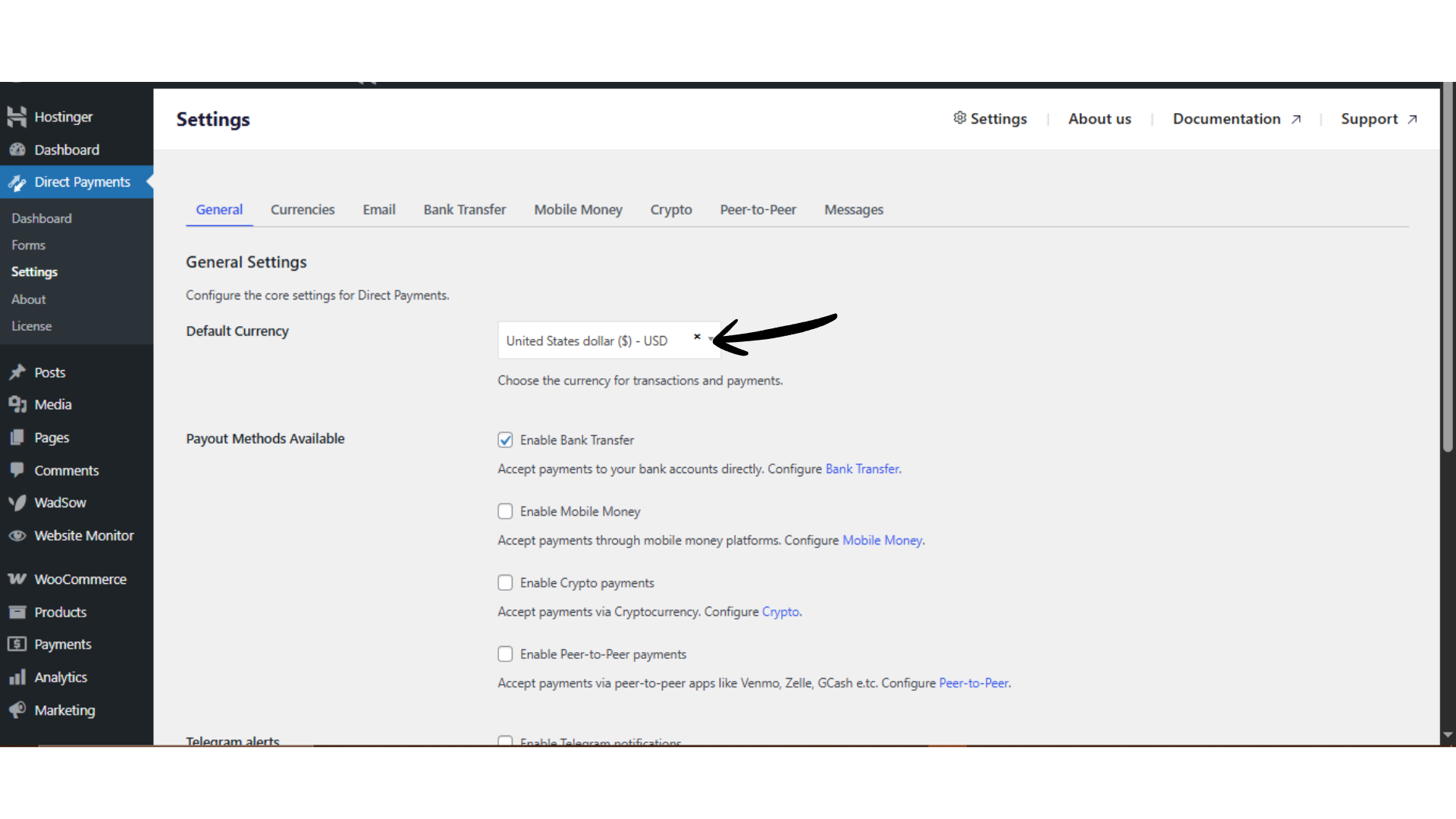Open WooCommerce via its sidebar icon
The image size is (1456, 819).
point(17,579)
